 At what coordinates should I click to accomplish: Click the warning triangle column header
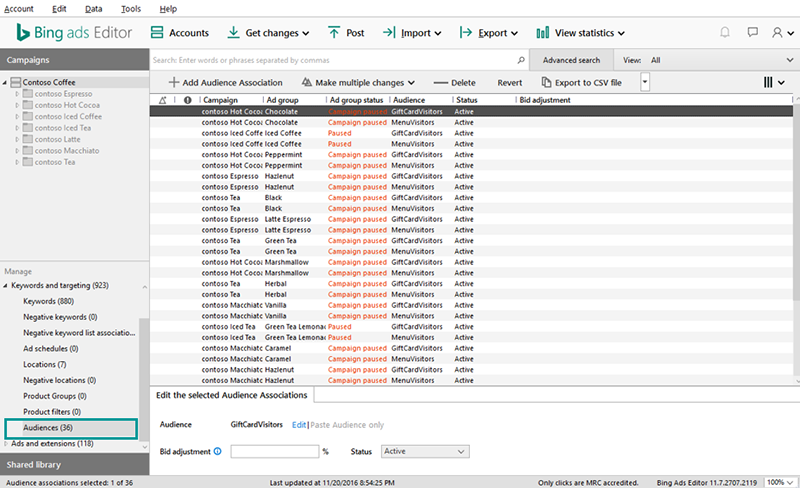coord(163,100)
